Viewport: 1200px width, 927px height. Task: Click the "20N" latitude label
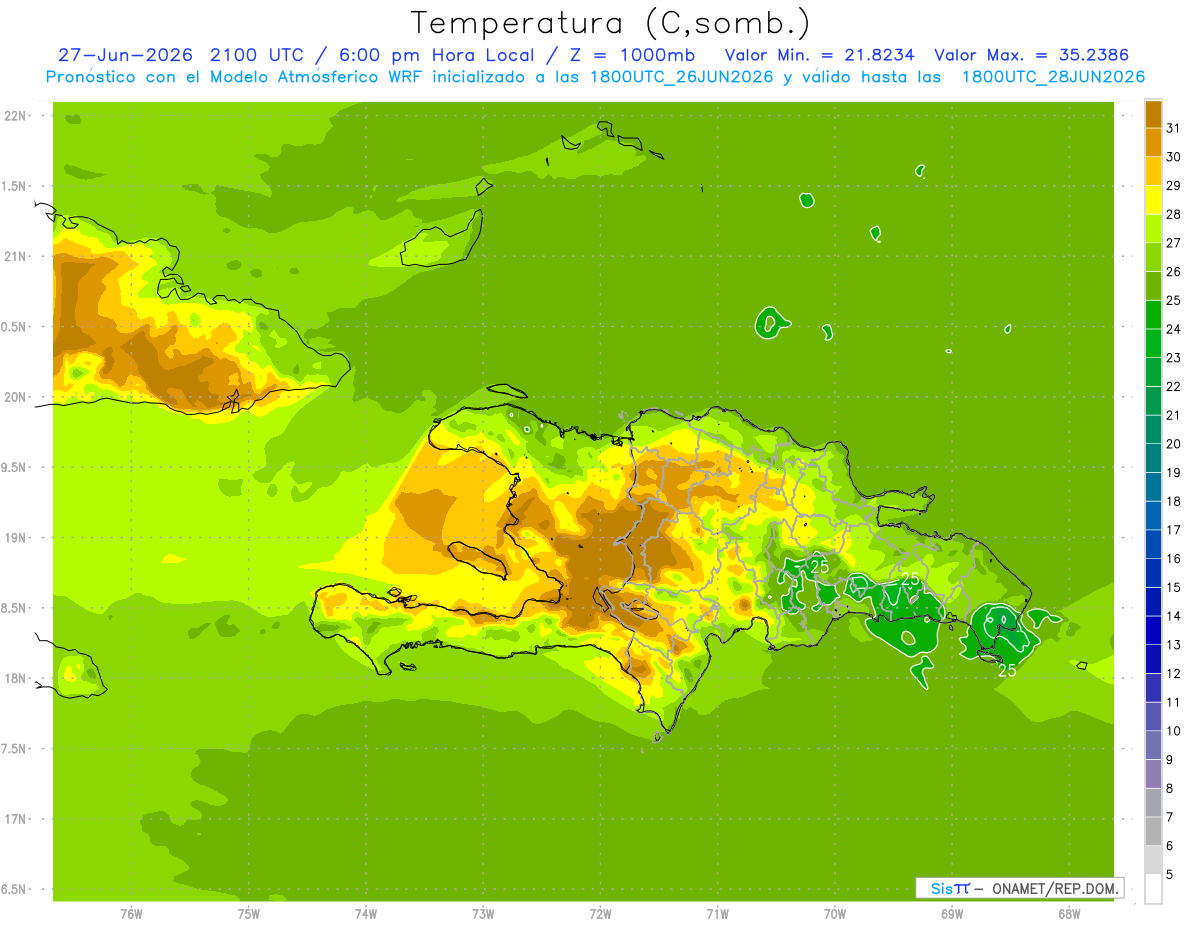click(17, 397)
